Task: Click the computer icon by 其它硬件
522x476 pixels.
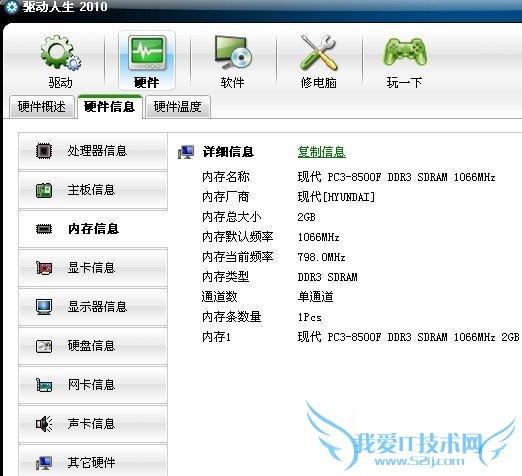Action: (x=44, y=463)
